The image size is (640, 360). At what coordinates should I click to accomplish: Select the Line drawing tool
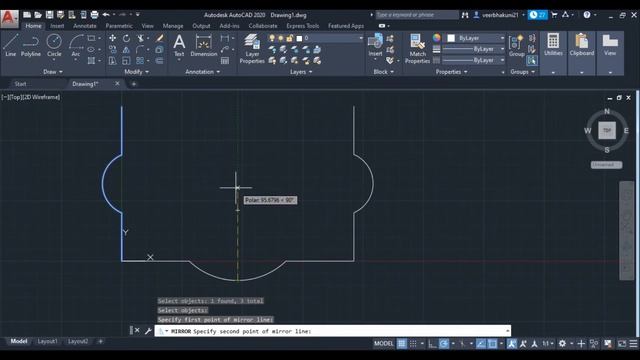(x=11, y=45)
